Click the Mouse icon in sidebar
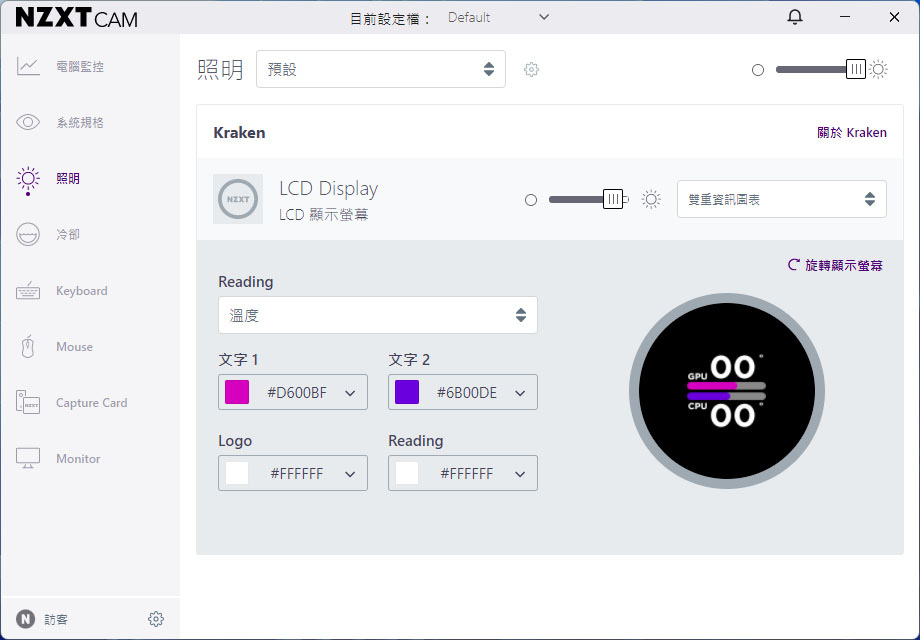920x640 pixels. pos(28,347)
